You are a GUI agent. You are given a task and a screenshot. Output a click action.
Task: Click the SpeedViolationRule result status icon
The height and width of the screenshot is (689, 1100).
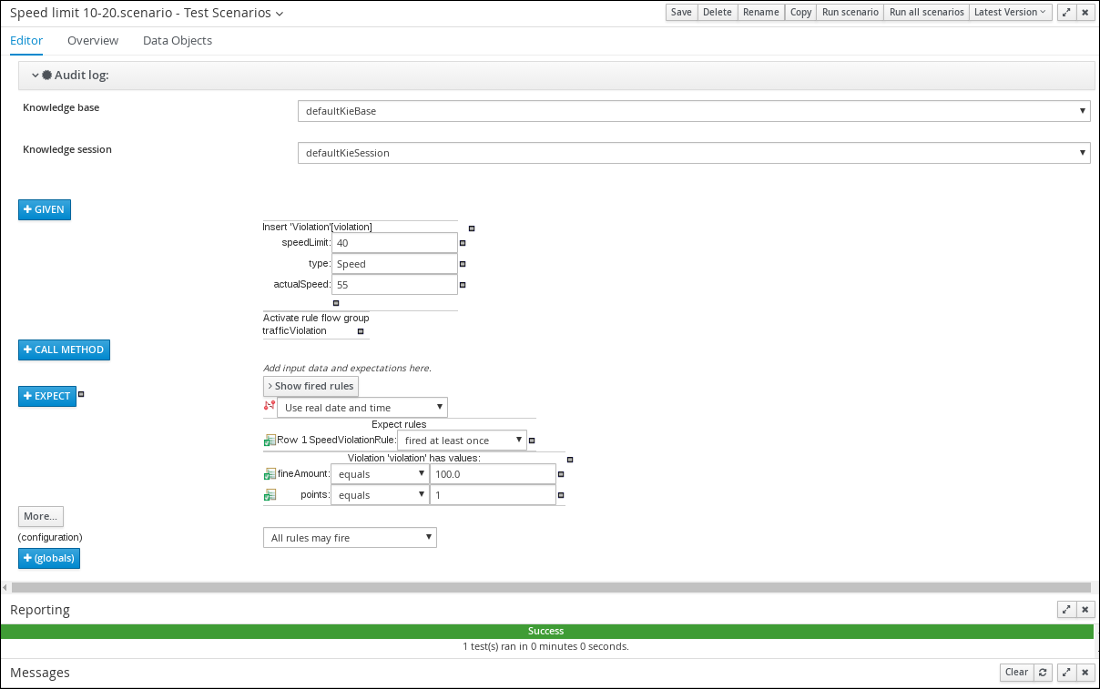click(x=269, y=440)
